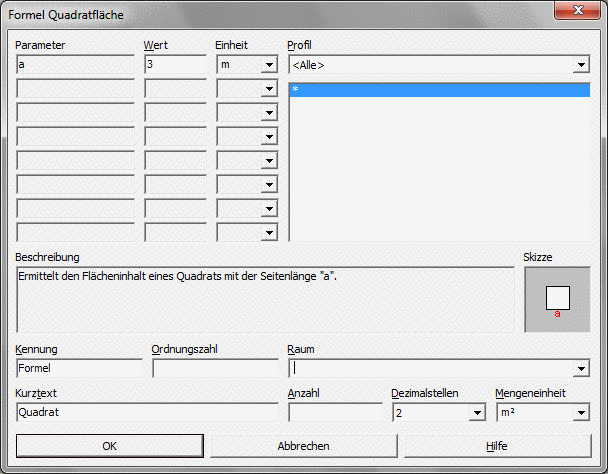Click the Beschreibung text area
This screenshot has height=474, width=608.
pos(265,299)
